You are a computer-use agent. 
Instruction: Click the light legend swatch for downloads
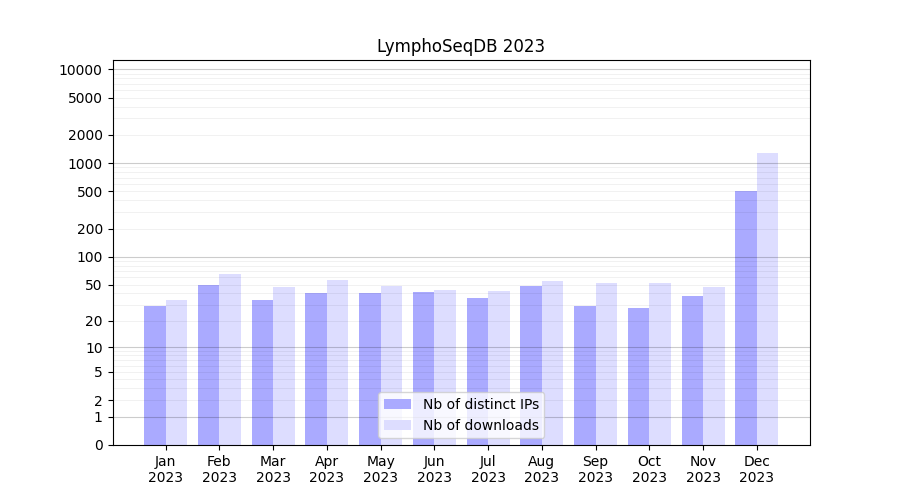tap(397, 425)
